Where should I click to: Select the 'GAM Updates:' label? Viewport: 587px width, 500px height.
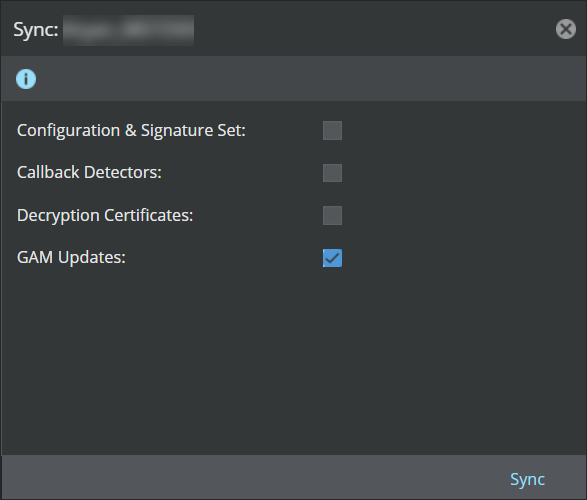point(71,257)
